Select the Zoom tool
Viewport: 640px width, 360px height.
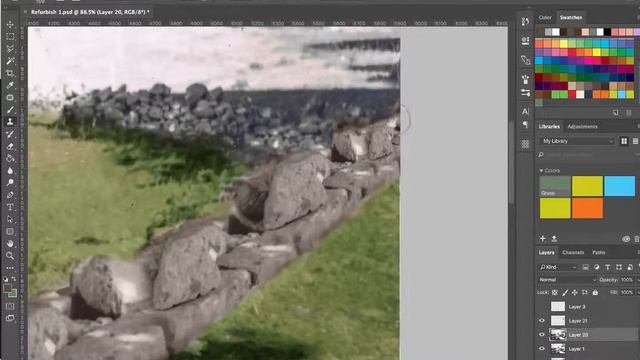[10, 256]
